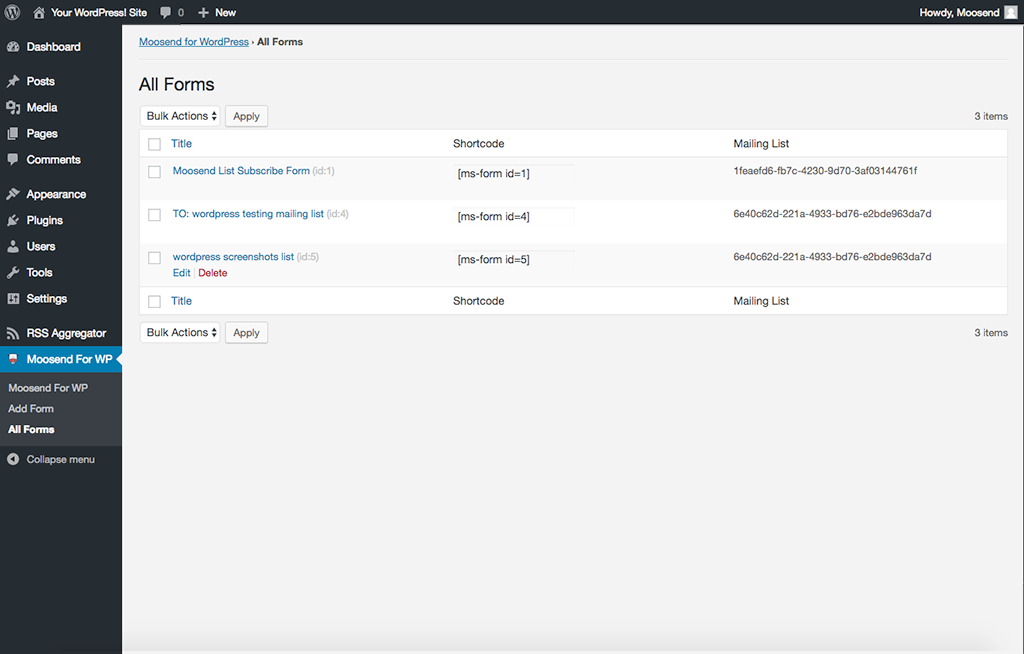
Task: Select All Forms in the submenu
Action: point(31,429)
